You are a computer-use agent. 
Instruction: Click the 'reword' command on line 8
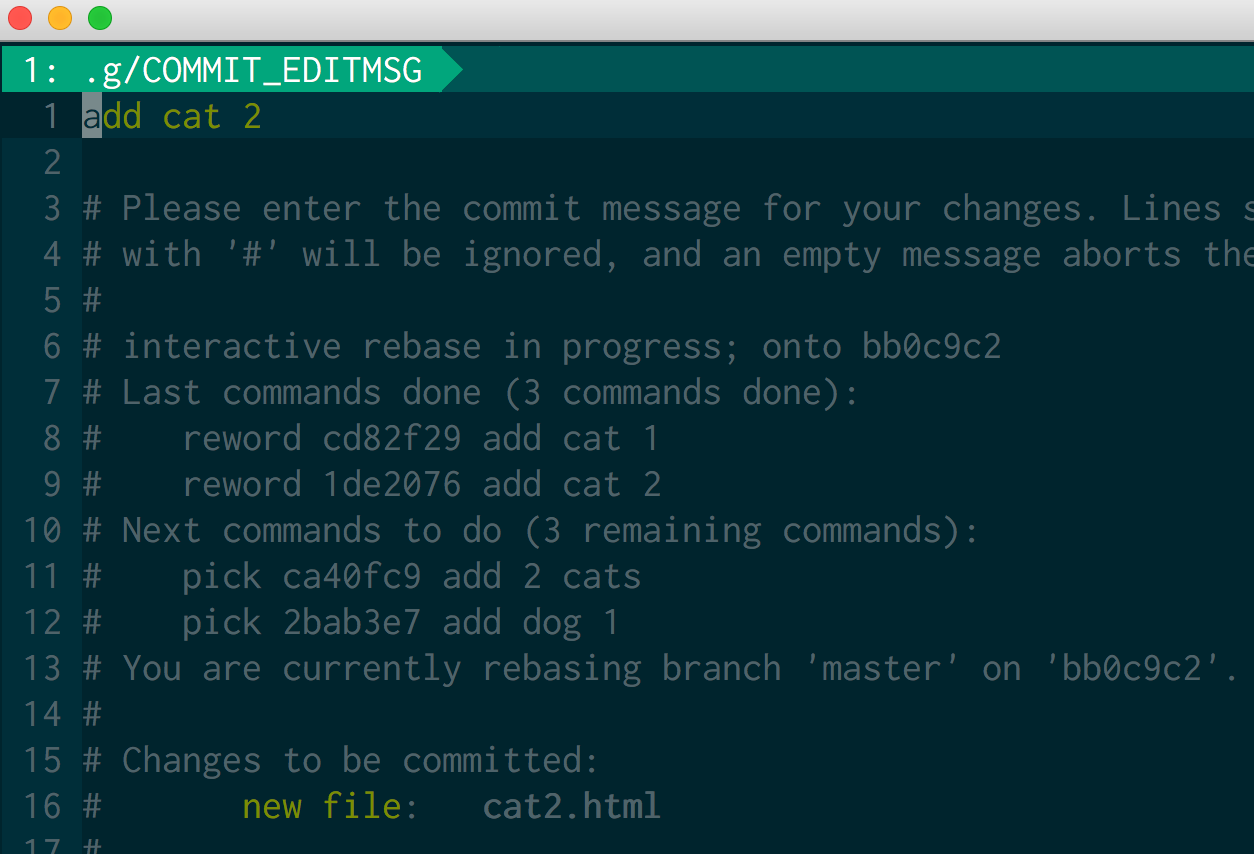[241, 439]
